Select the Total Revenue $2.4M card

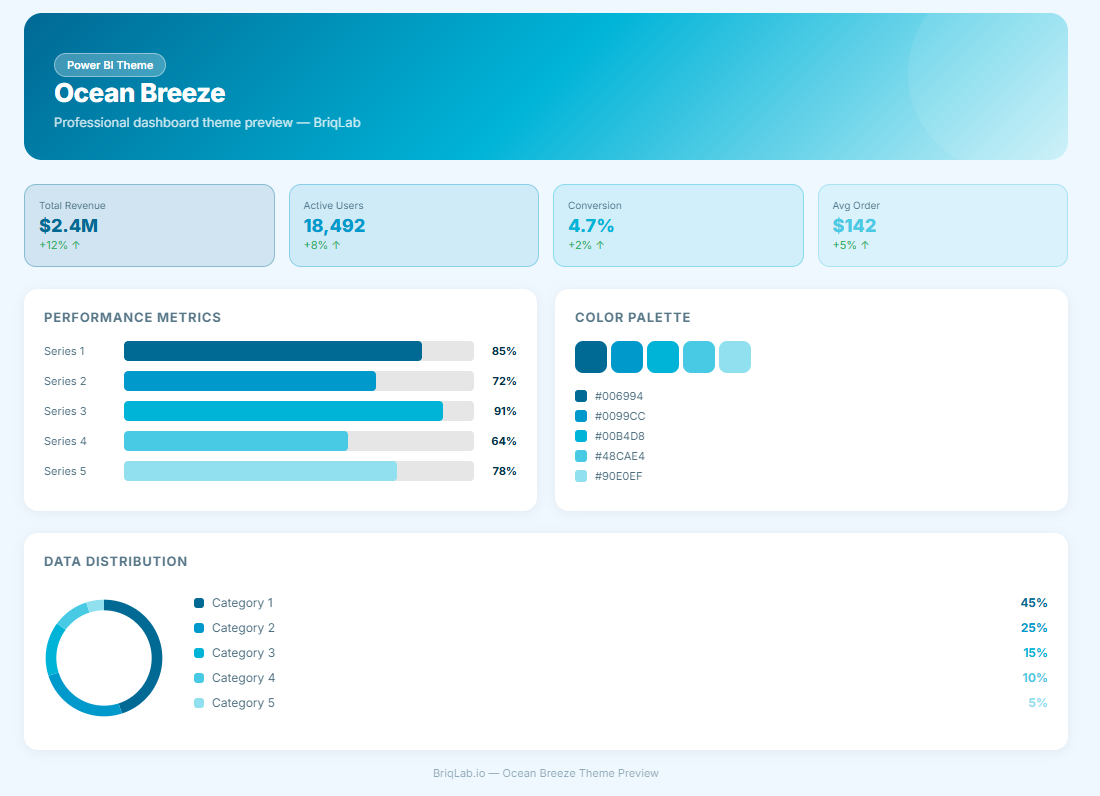tap(149, 225)
